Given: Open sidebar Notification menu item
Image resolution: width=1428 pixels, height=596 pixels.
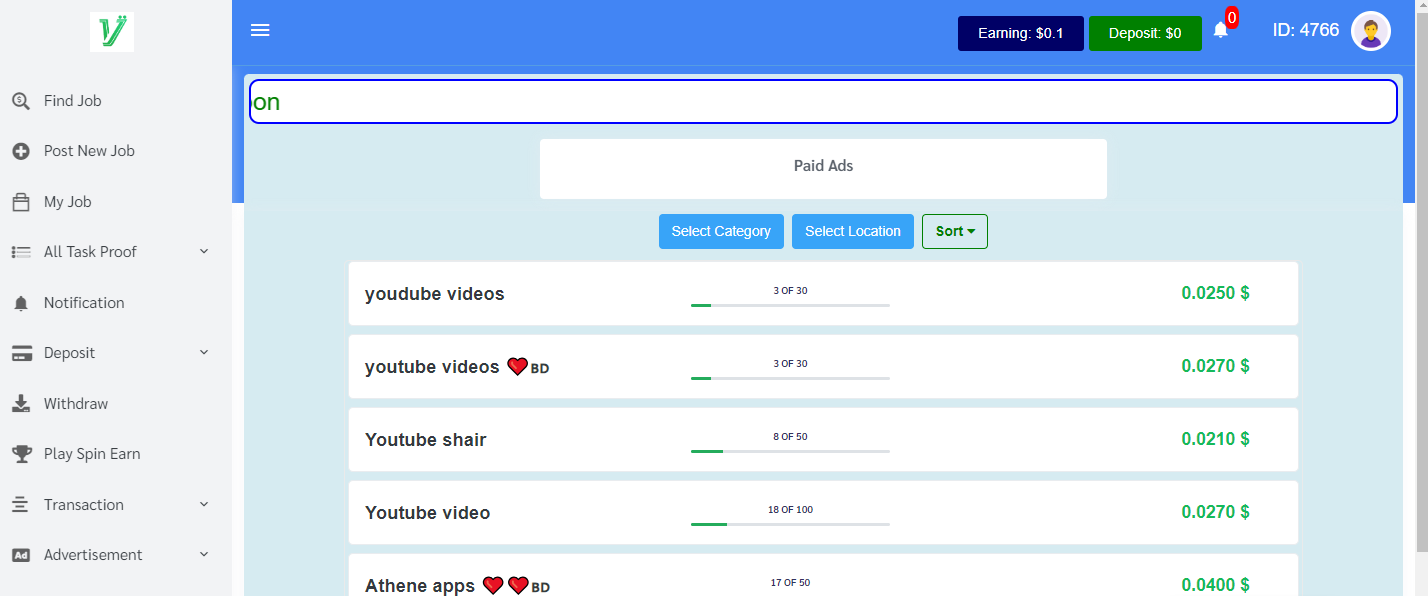Looking at the screenshot, I should click(84, 303).
